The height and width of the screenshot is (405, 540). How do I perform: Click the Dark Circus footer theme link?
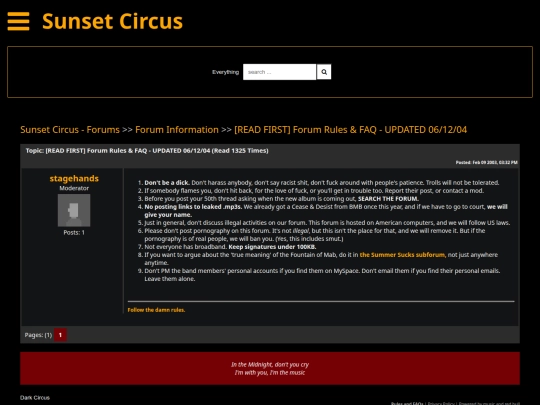click(x=35, y=398)
